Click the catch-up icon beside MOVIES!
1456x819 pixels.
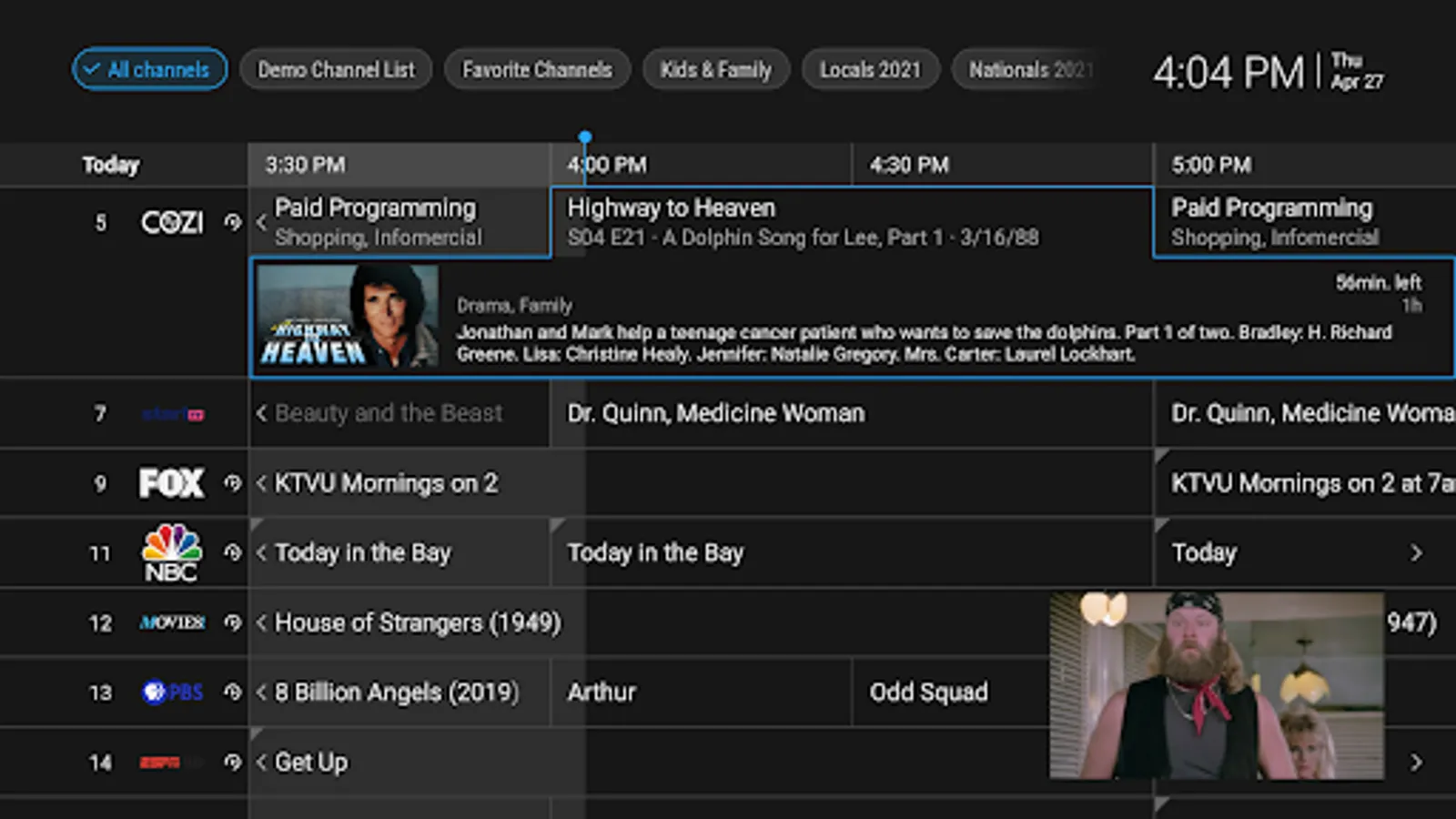pyautogui.click(x=233, y=622)
